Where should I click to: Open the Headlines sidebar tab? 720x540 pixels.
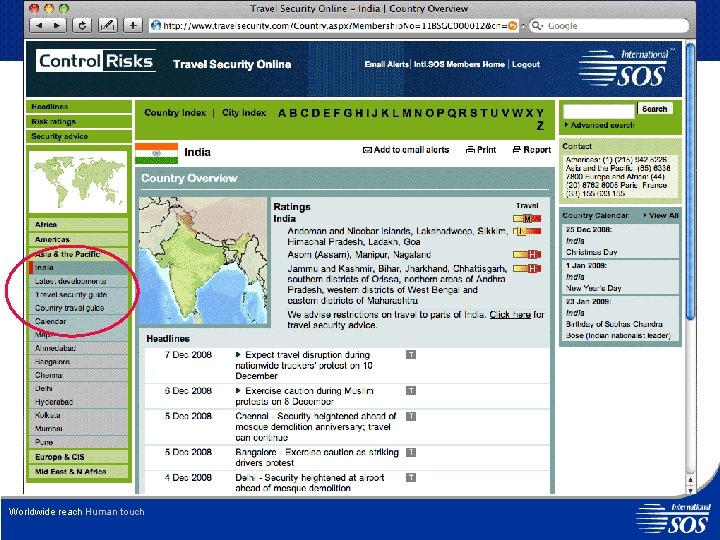(79, 107)
